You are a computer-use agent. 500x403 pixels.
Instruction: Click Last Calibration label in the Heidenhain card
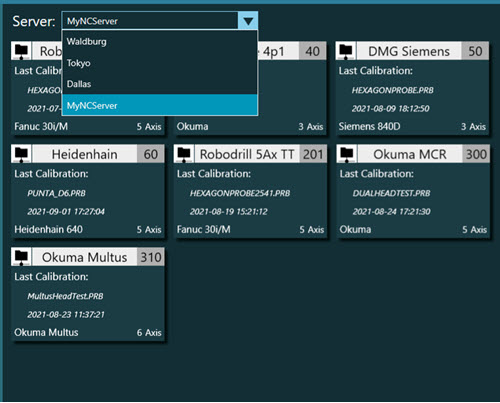click(51, 174)
